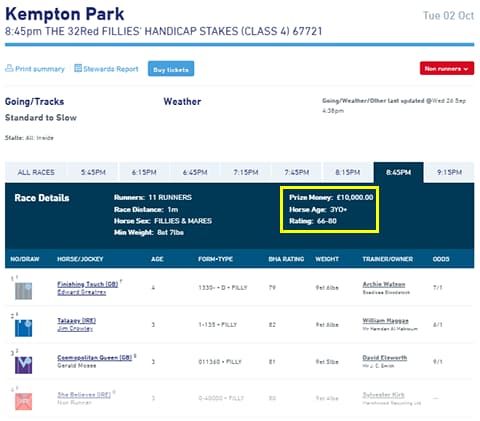Select the 6:15PM race tab

144,172
